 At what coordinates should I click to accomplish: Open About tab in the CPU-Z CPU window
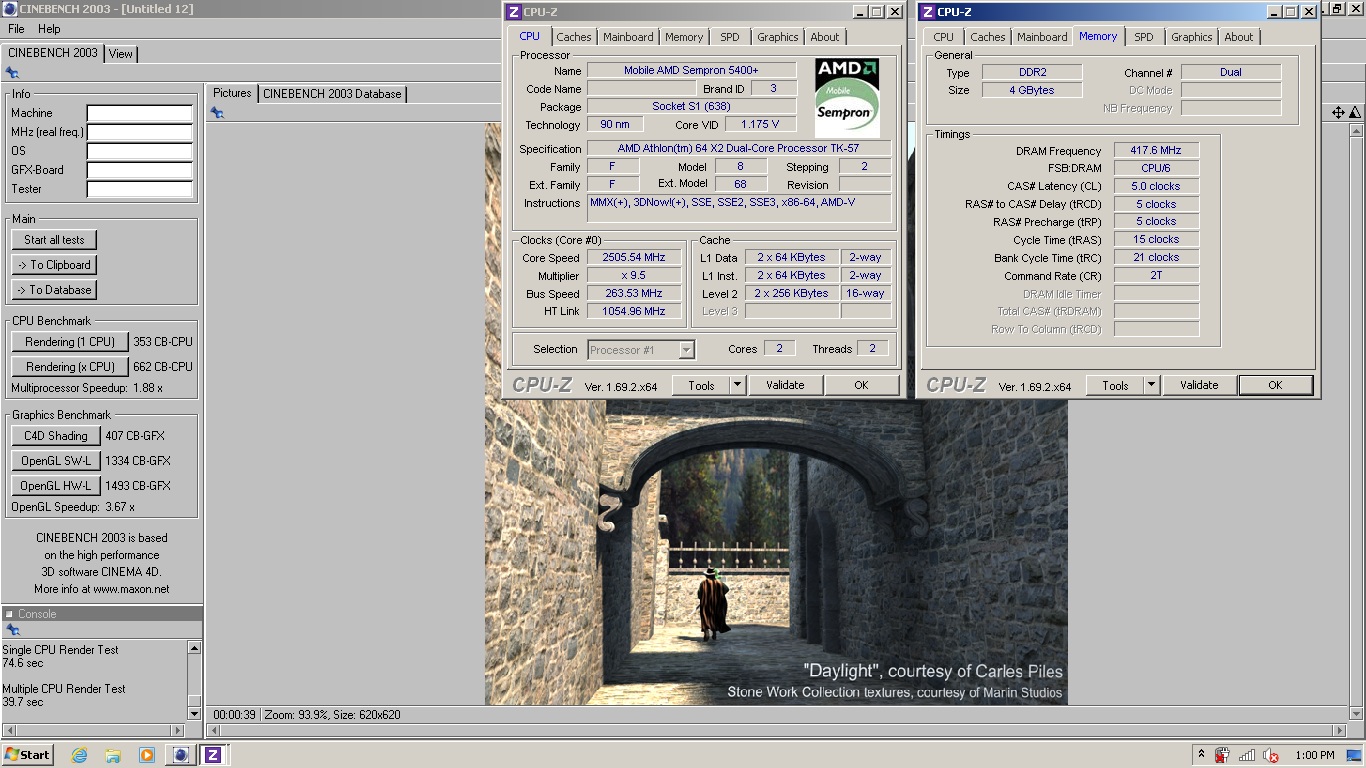825,37
